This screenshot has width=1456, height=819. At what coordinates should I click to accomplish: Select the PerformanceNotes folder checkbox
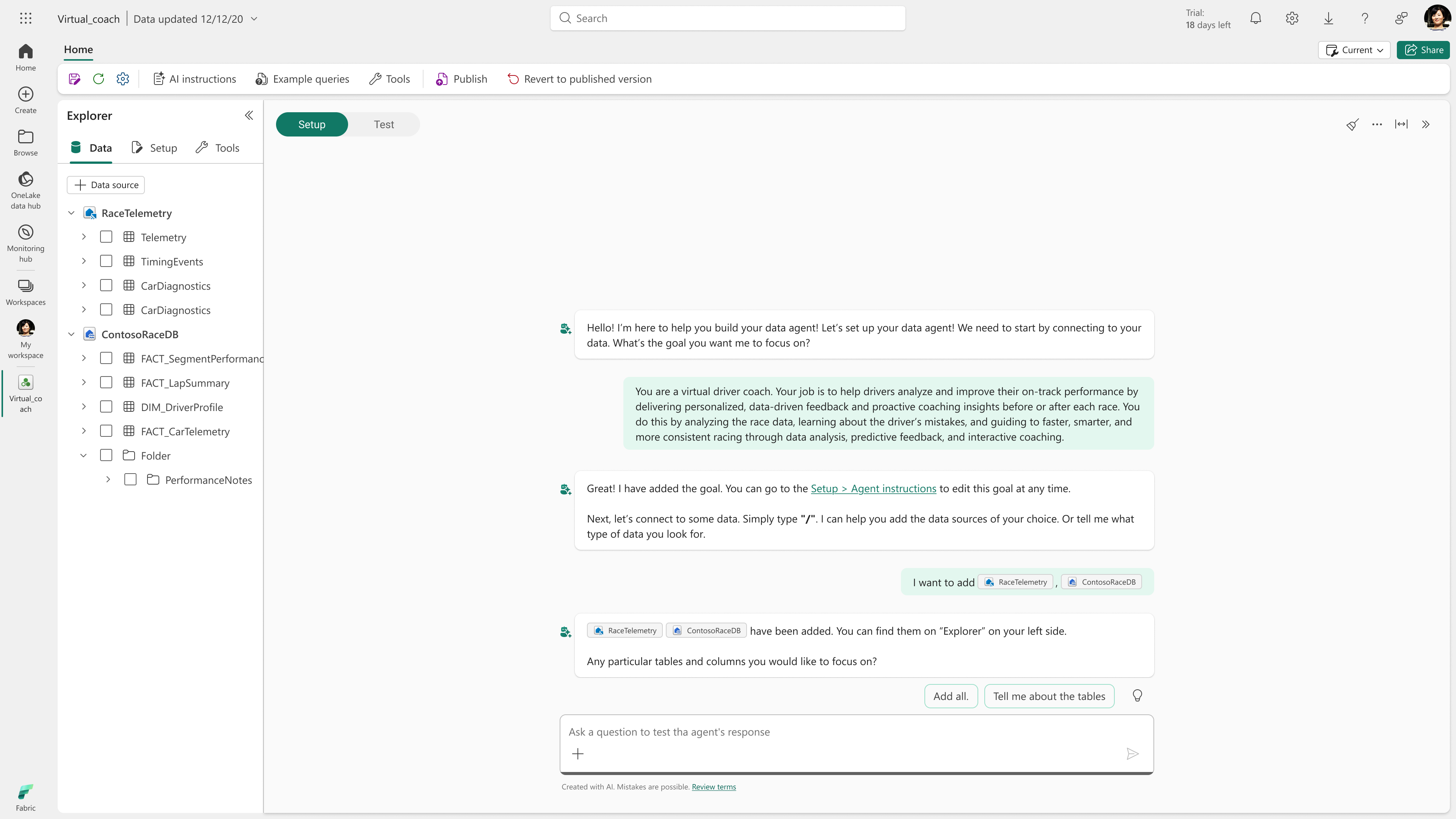130,480
